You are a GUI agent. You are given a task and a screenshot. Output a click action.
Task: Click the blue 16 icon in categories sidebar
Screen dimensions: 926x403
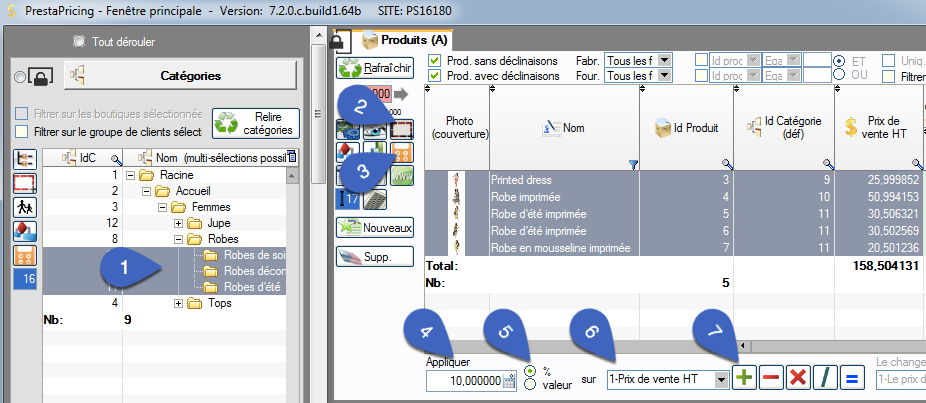pos(25,280)
